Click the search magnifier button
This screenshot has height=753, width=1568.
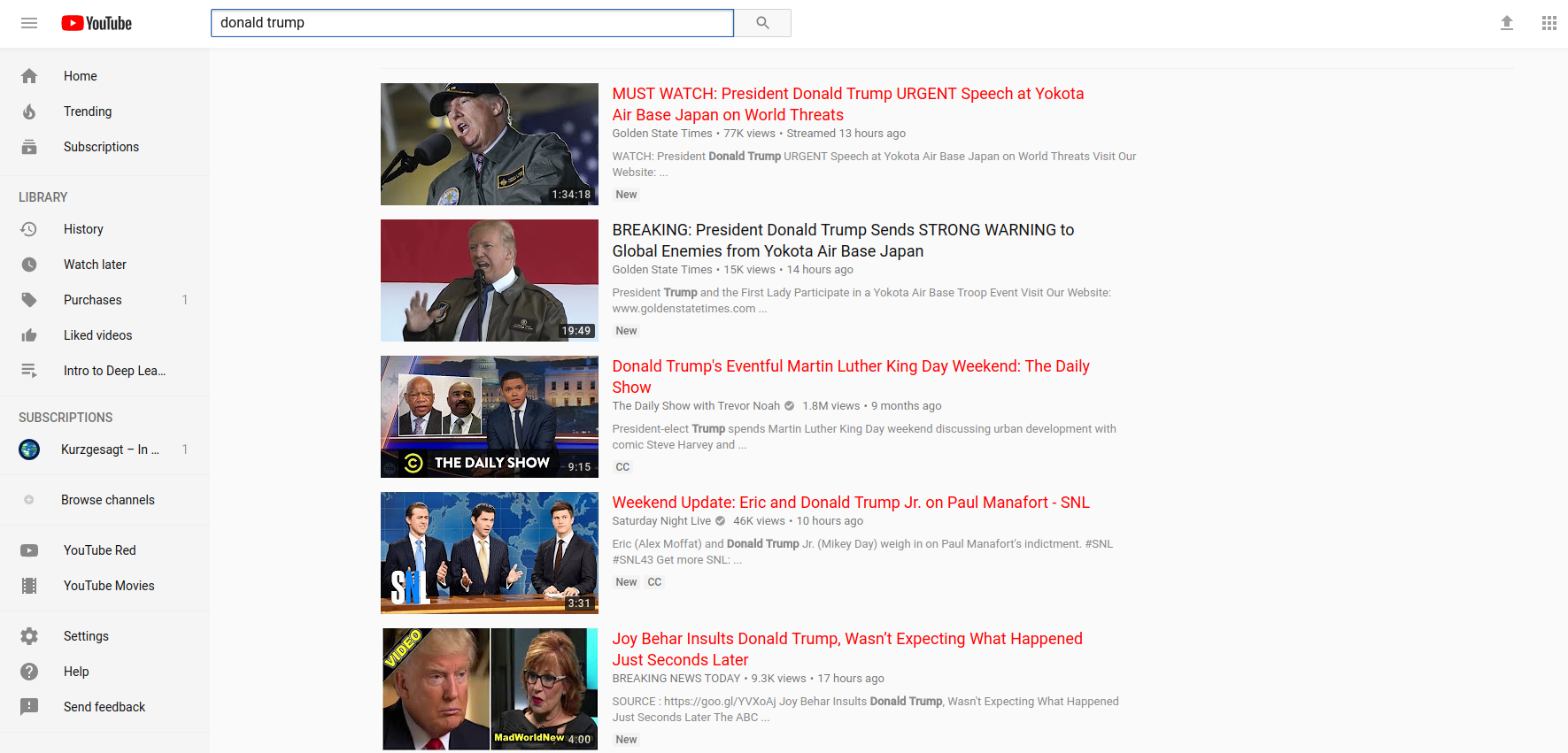click(x=762, y=23)
